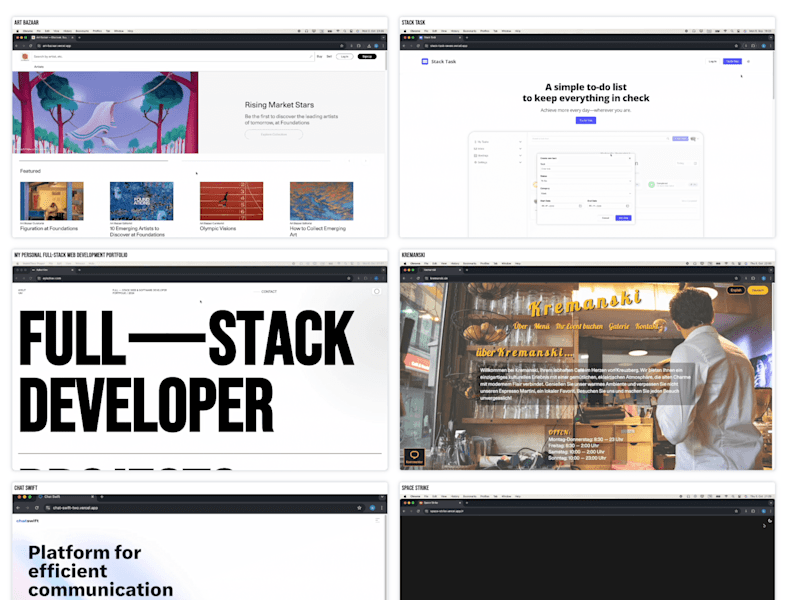Select the English language toggle on Kremanski

point(736,290)
